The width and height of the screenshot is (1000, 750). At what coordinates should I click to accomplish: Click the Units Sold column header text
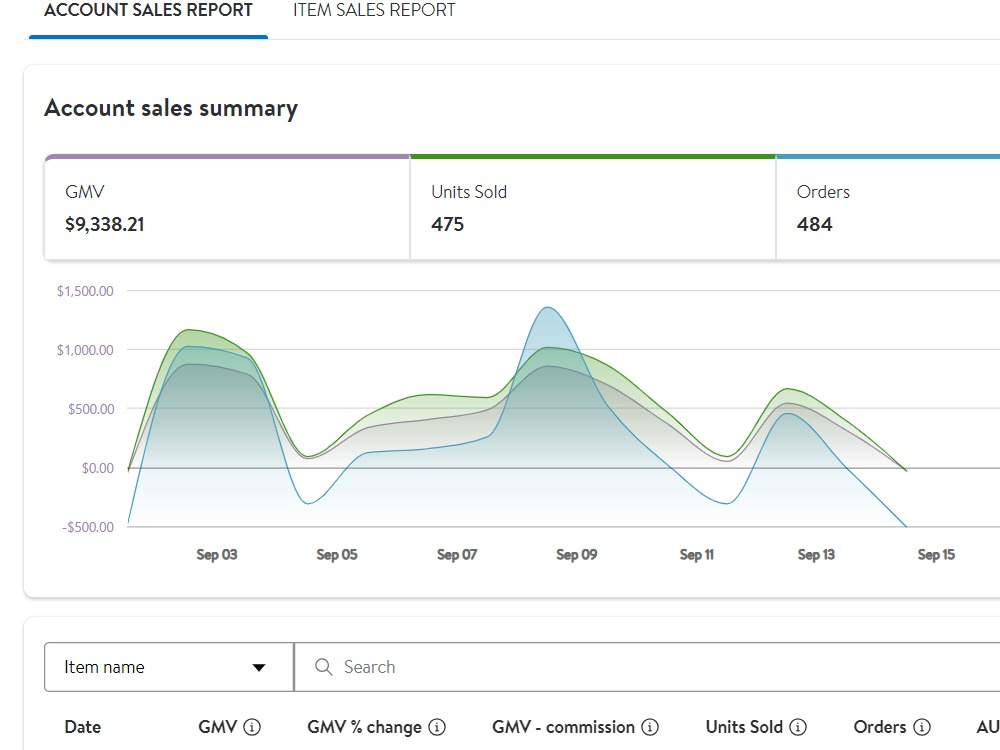point(744,727)
